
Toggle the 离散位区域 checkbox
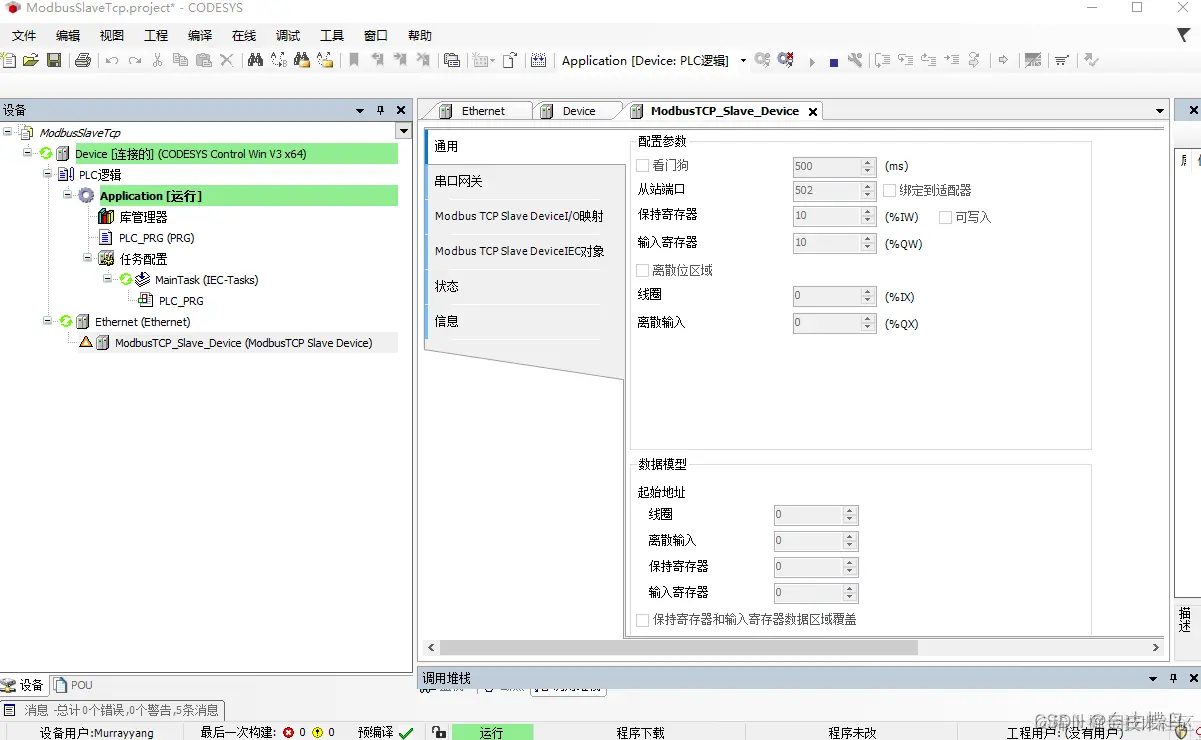643,270
